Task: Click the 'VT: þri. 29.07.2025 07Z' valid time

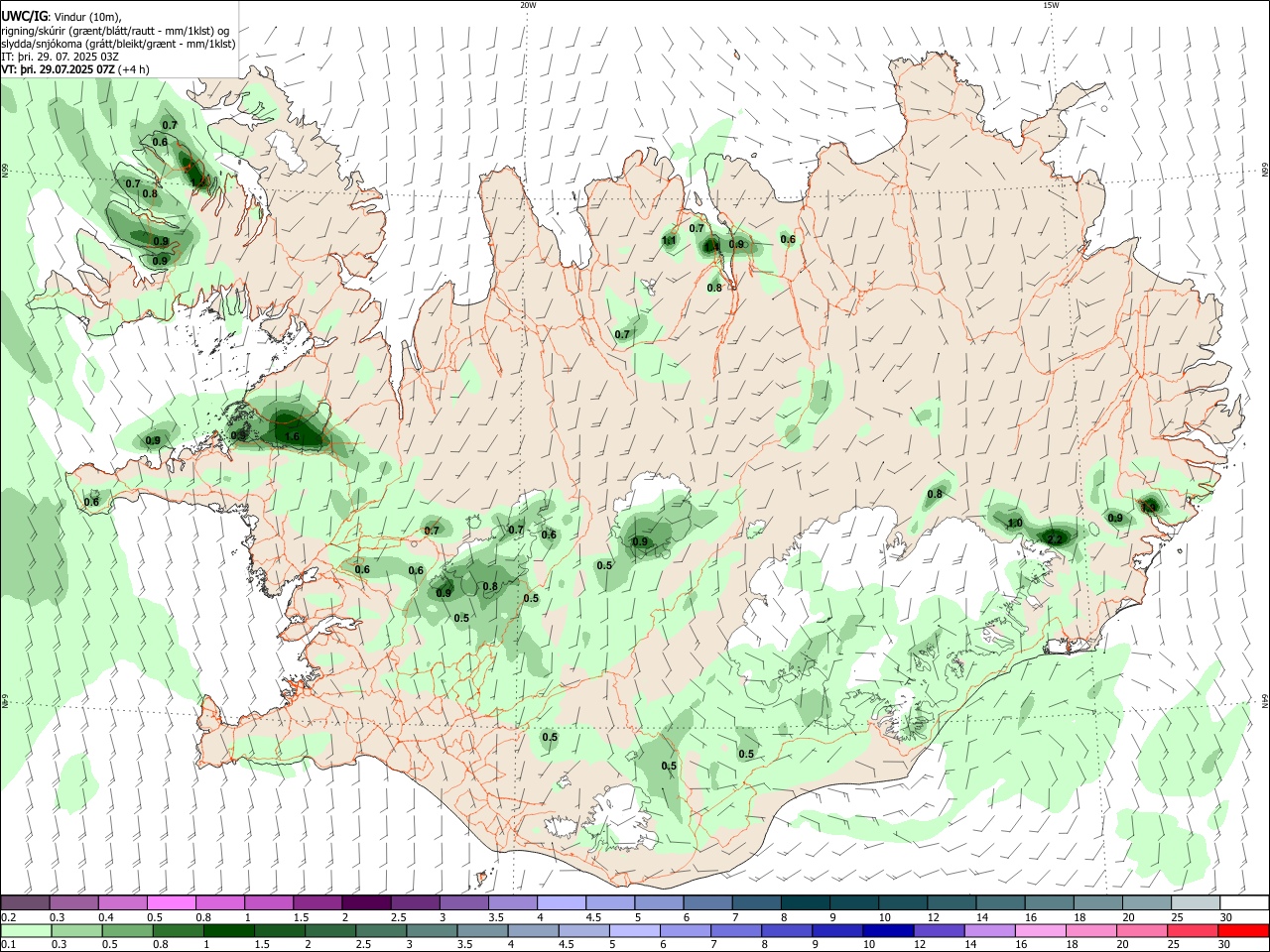Action: [59, 69]
